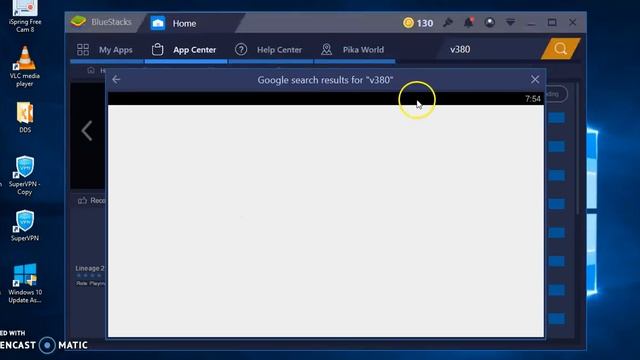Open the pin tool icon in title bar

448,22
